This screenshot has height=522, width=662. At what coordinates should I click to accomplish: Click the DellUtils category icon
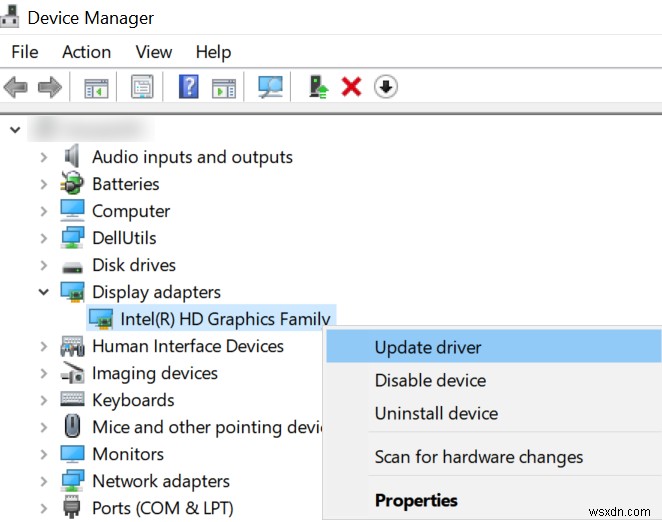pos(72,238)
